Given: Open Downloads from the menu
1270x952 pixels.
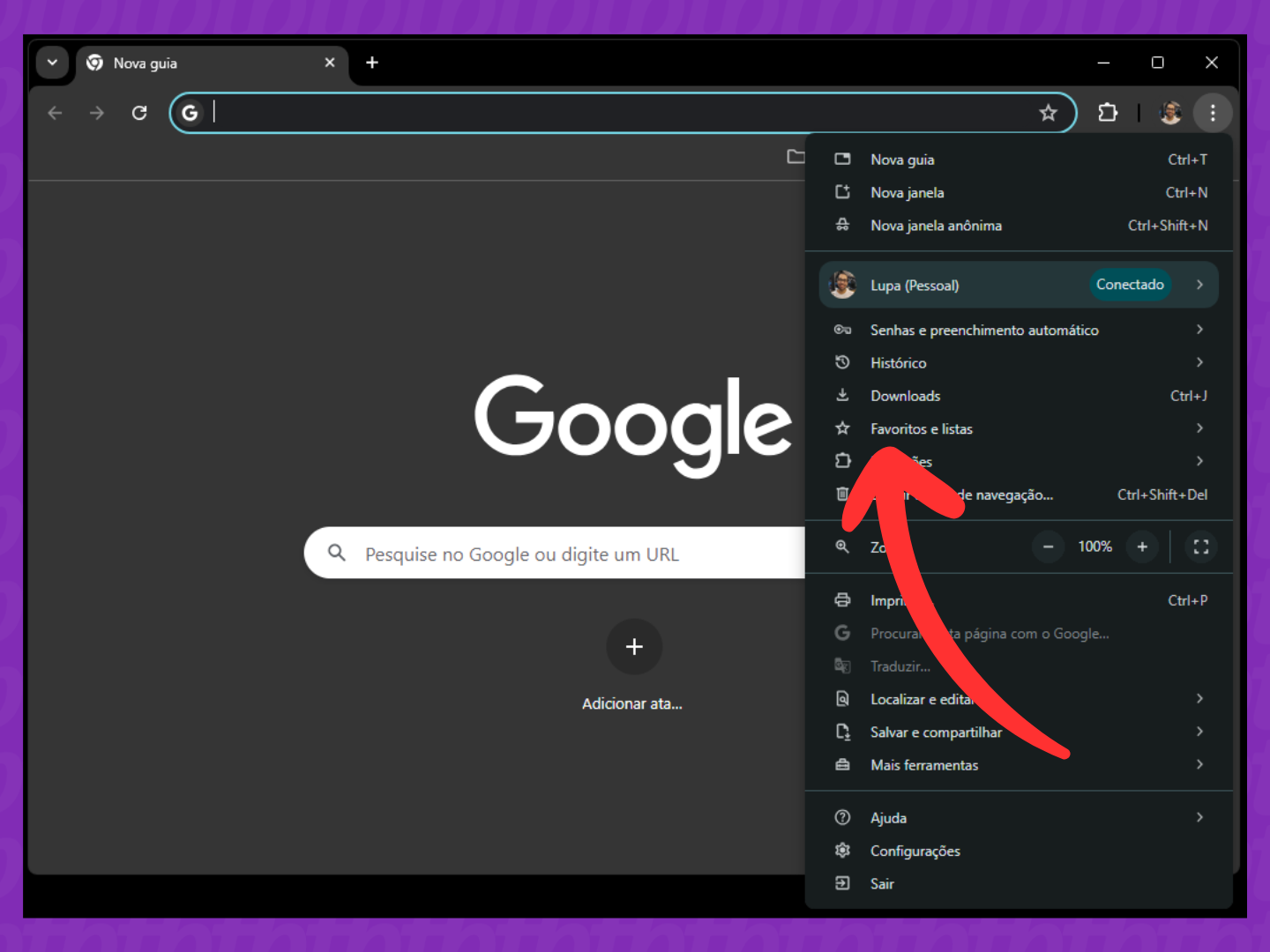Looking at the screenshot, I should (x=905, y=396).
